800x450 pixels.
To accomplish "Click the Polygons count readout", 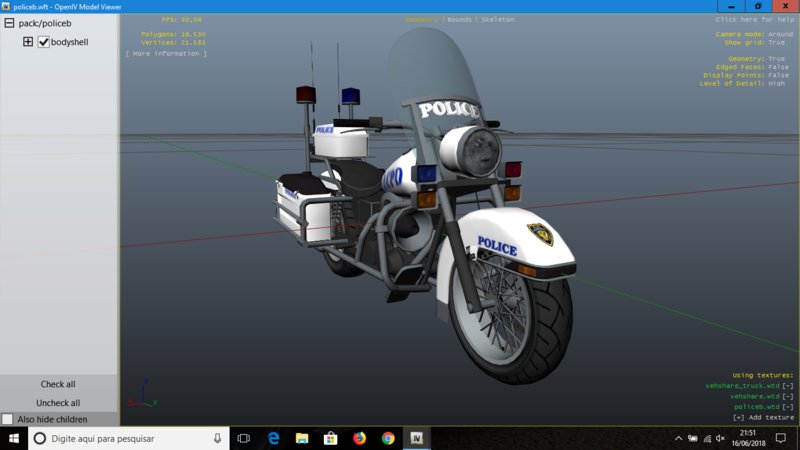I will coord(173,34).
